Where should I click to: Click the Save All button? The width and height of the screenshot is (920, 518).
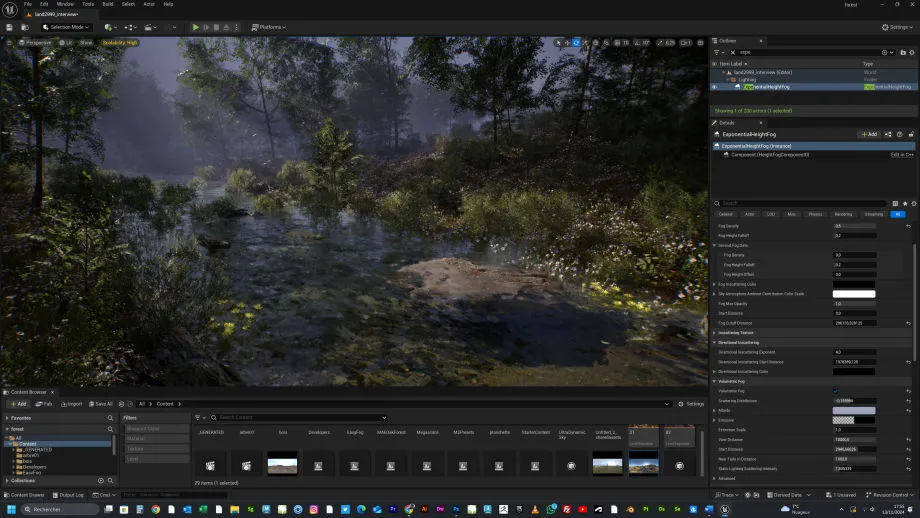coord(100,404)
